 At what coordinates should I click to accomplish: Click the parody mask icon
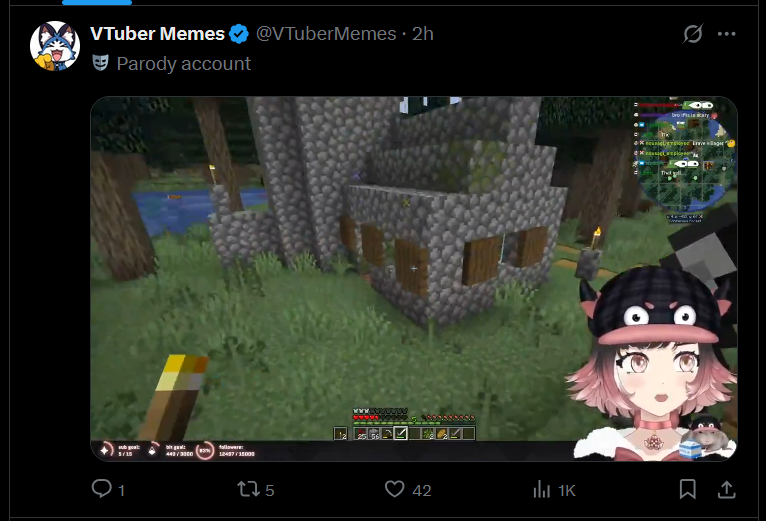tap(101, 63)
